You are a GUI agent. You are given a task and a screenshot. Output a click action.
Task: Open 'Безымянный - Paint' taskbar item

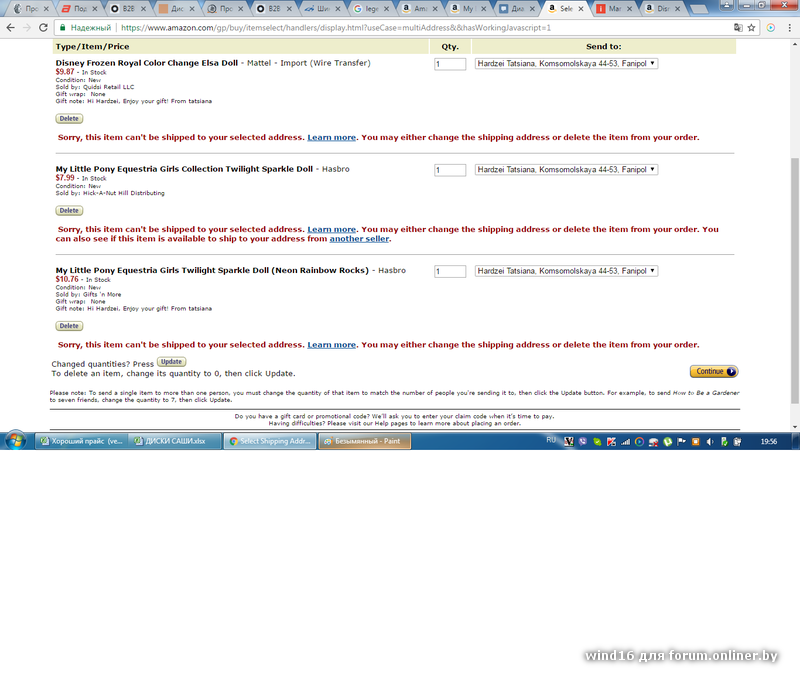[364, 441]
